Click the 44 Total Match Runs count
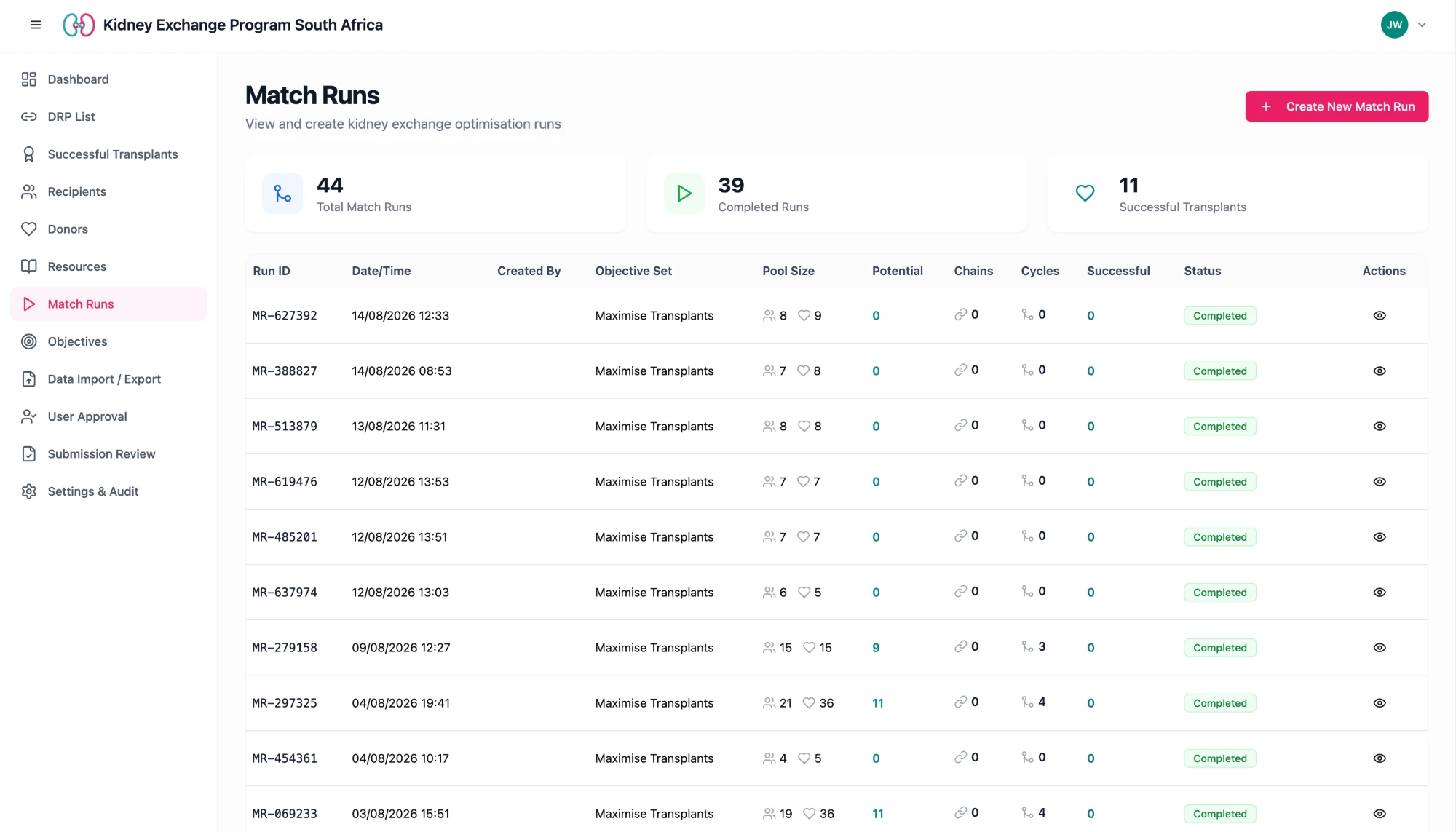The image size is (1456, 832). point(330,186)
